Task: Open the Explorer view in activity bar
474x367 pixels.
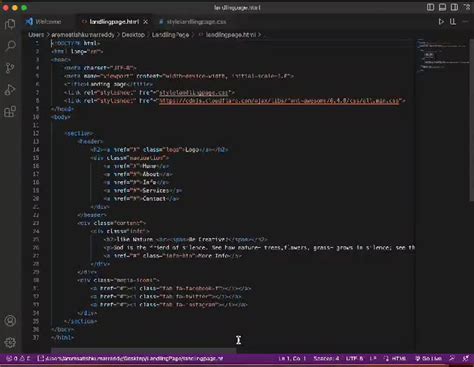Action: [10, 24]
